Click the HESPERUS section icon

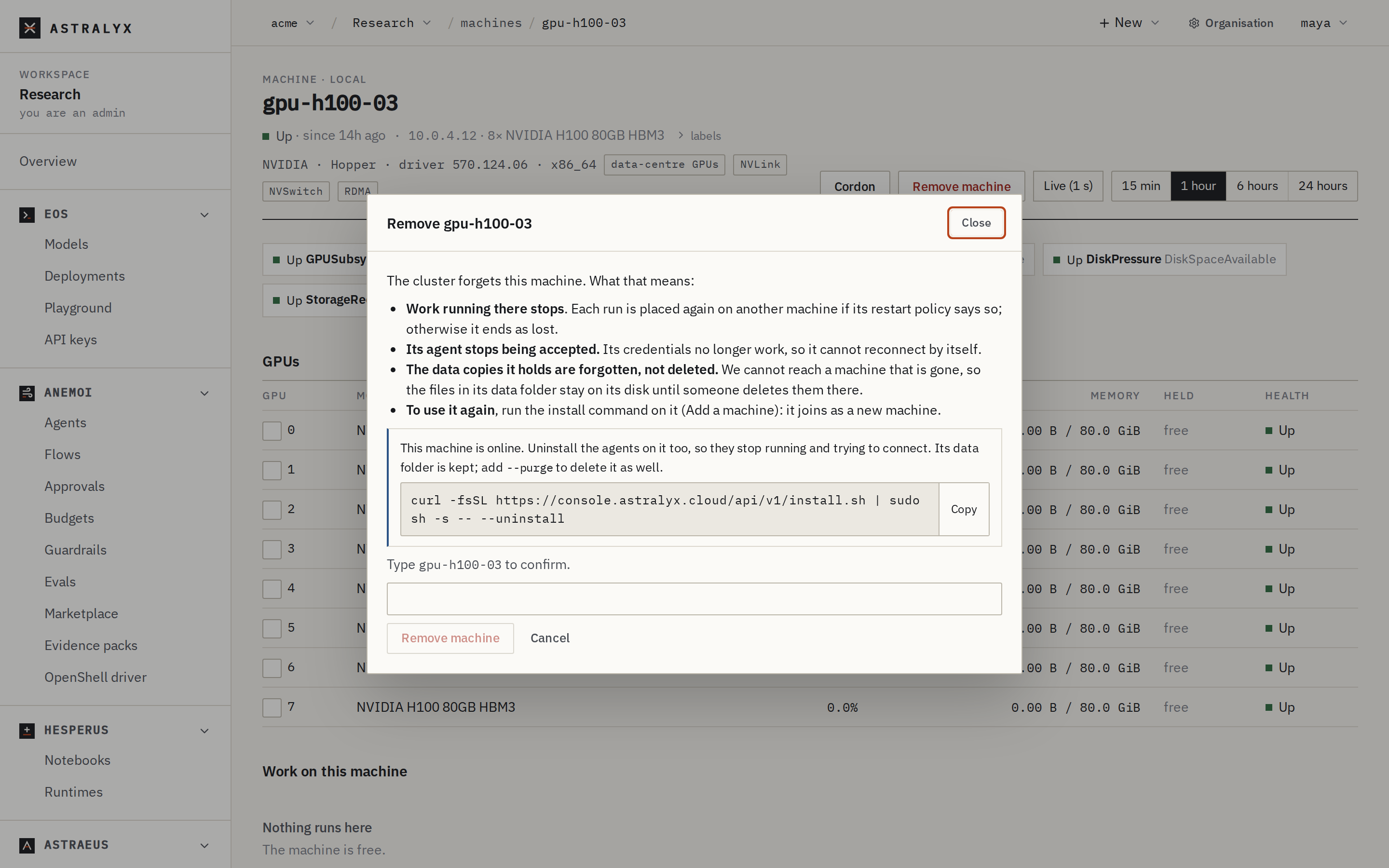27,730
